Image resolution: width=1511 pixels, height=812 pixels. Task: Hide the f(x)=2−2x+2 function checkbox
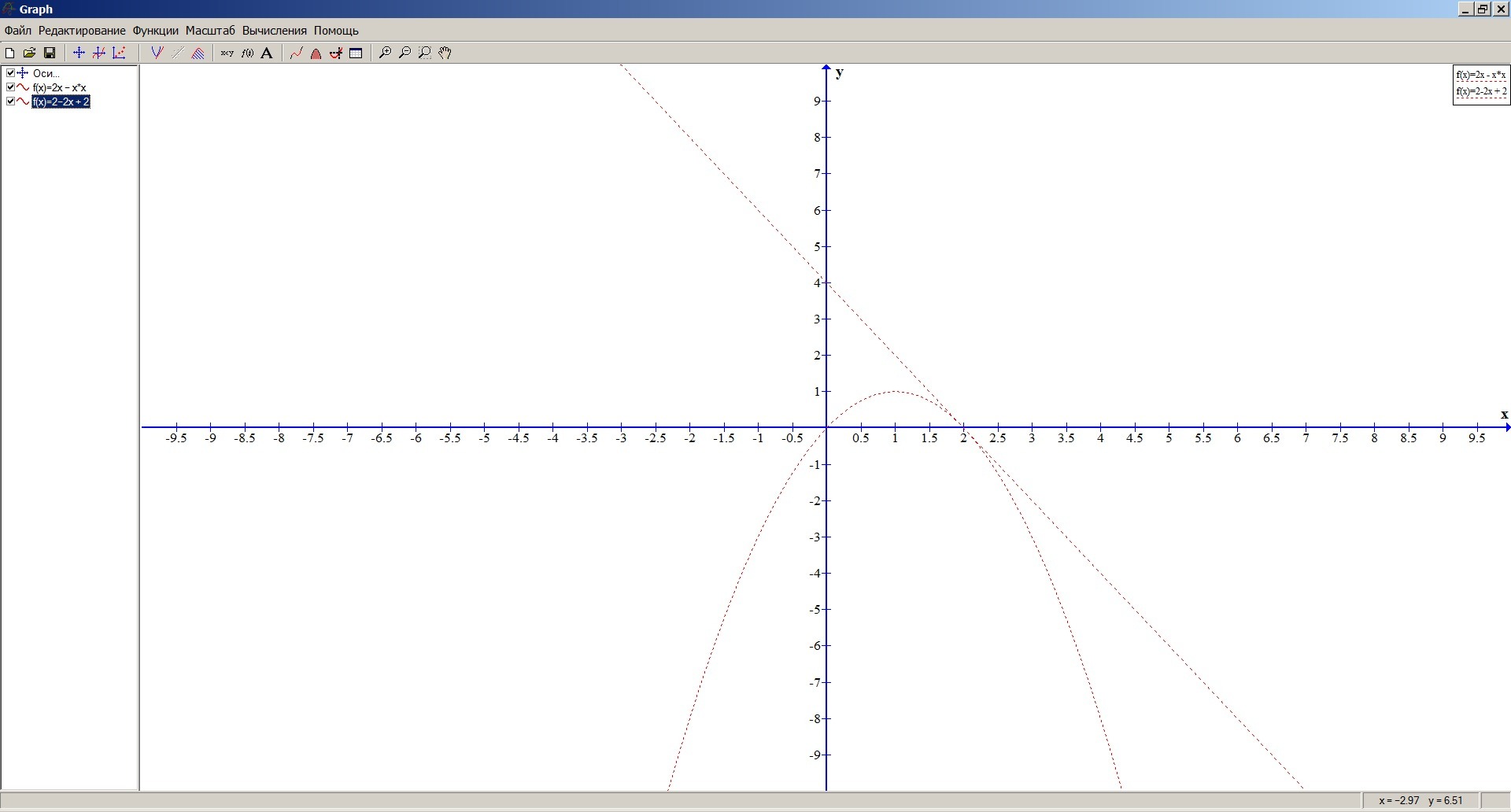point(10,101)
